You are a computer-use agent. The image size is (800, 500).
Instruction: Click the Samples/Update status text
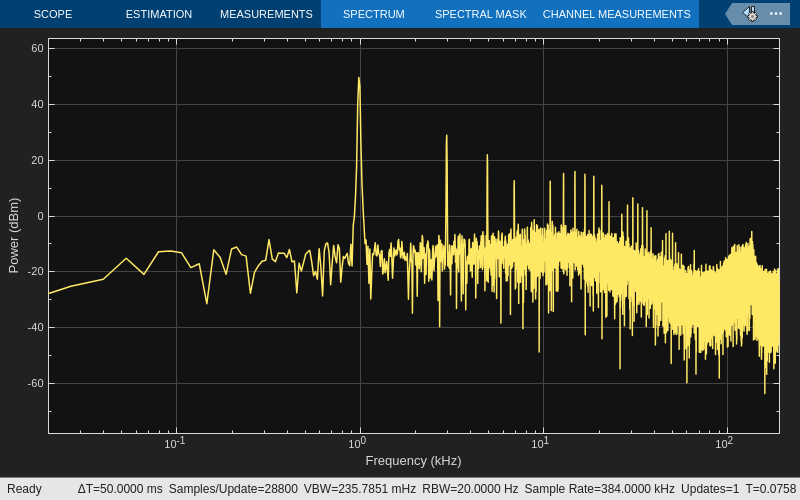(x=233, y=489)
